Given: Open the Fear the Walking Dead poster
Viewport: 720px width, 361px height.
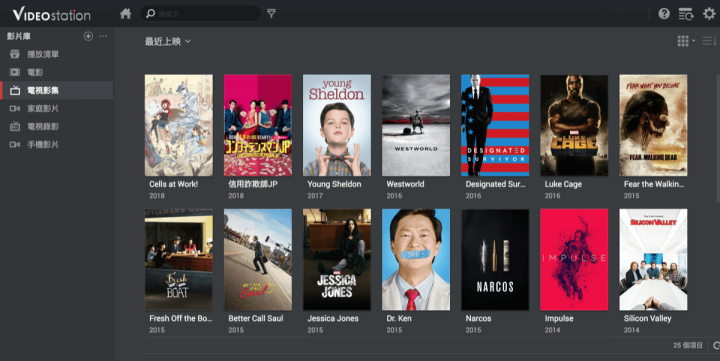Looking at the screenshot, I should click(x=653, y=125).
